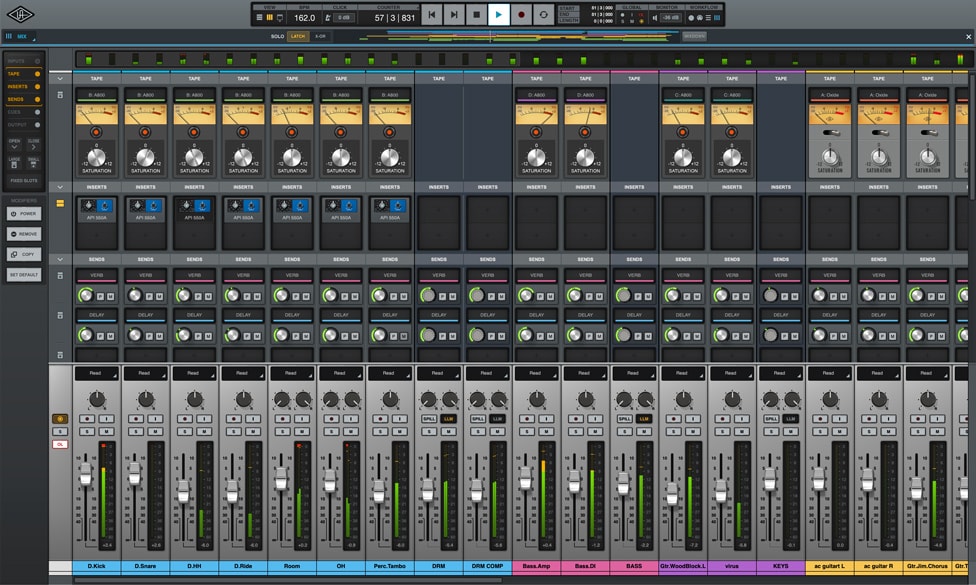The image size is (976, 585).
Task: Click the tape row size icon
Action: point(60,95)
